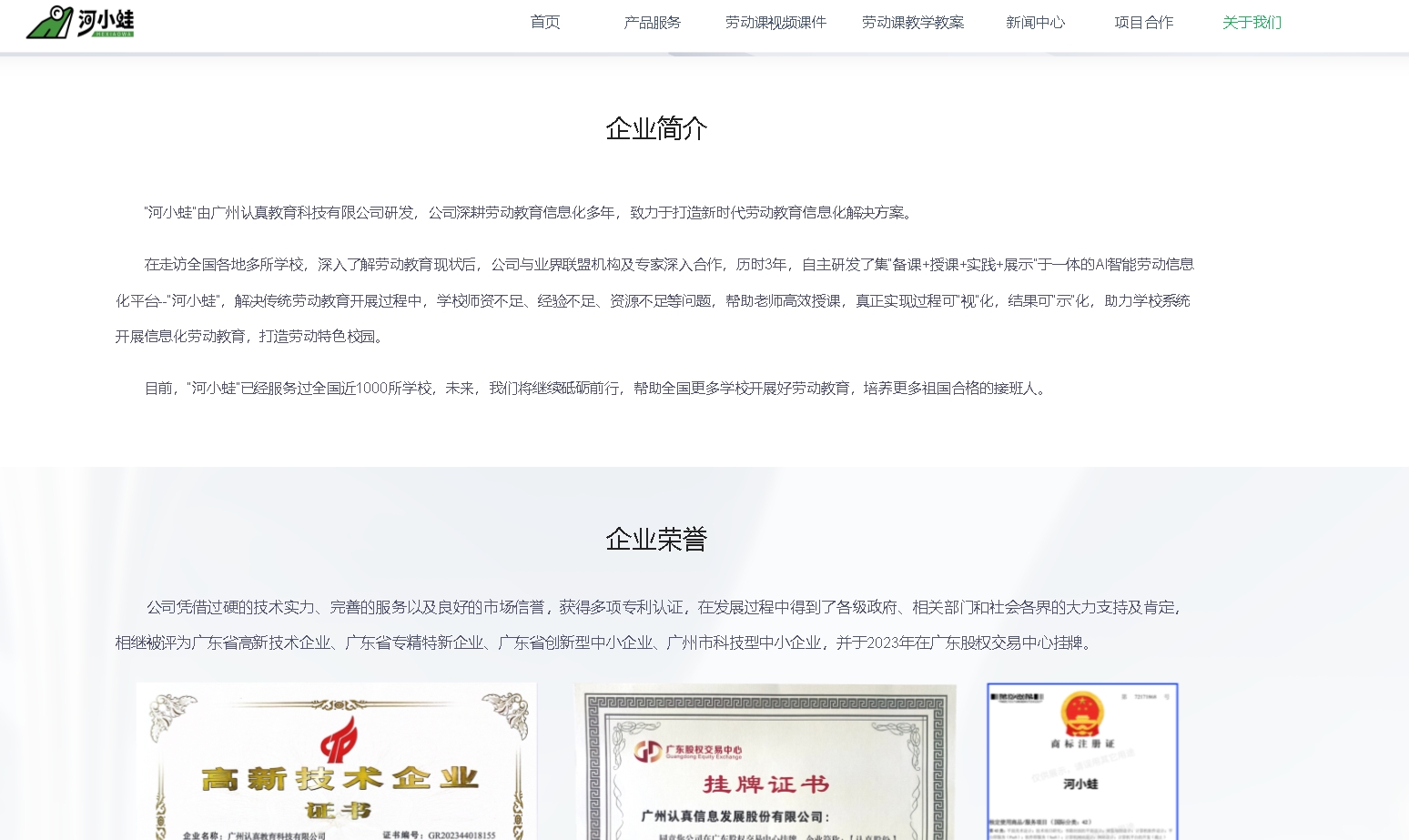Click the 企业简介 heading
Viewport: 1409px width, 840px height.
tap(656, 128)
